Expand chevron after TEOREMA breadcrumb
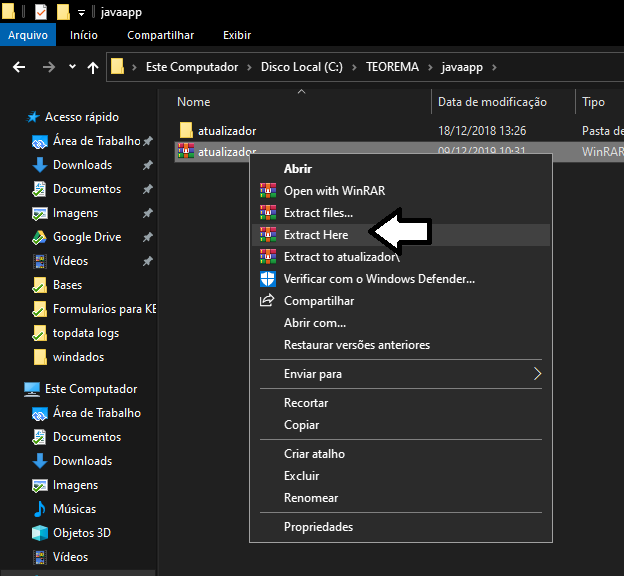624x576 pixels. coord(430,67)
